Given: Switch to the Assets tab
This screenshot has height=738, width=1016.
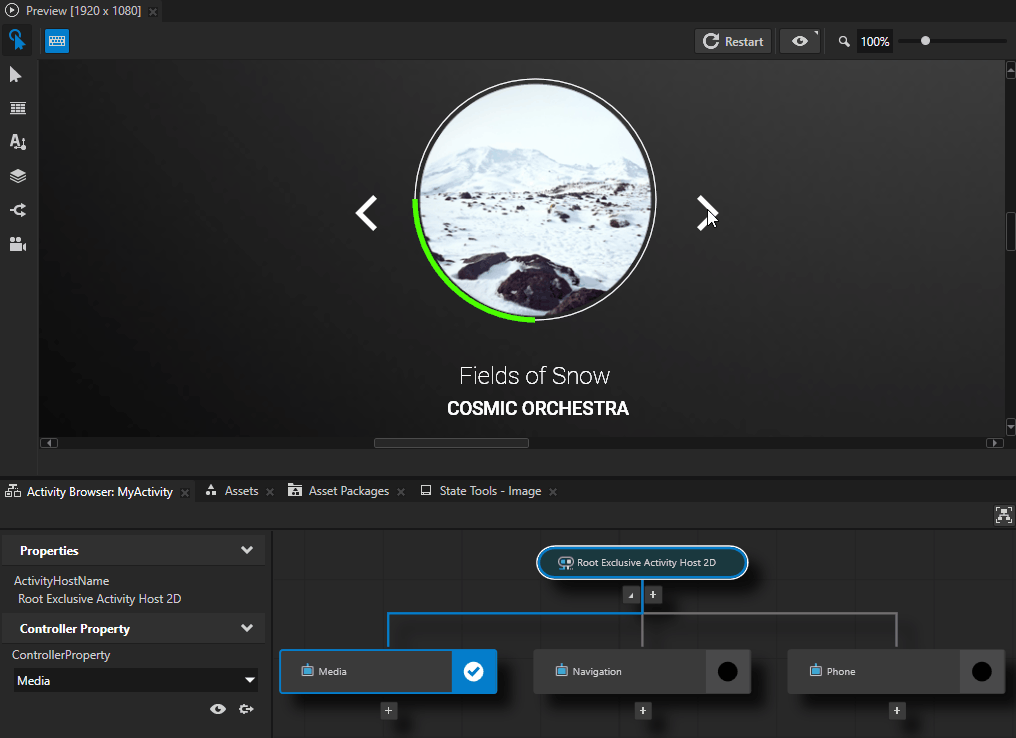Looking at the screenshot, I should click(241, 491).
